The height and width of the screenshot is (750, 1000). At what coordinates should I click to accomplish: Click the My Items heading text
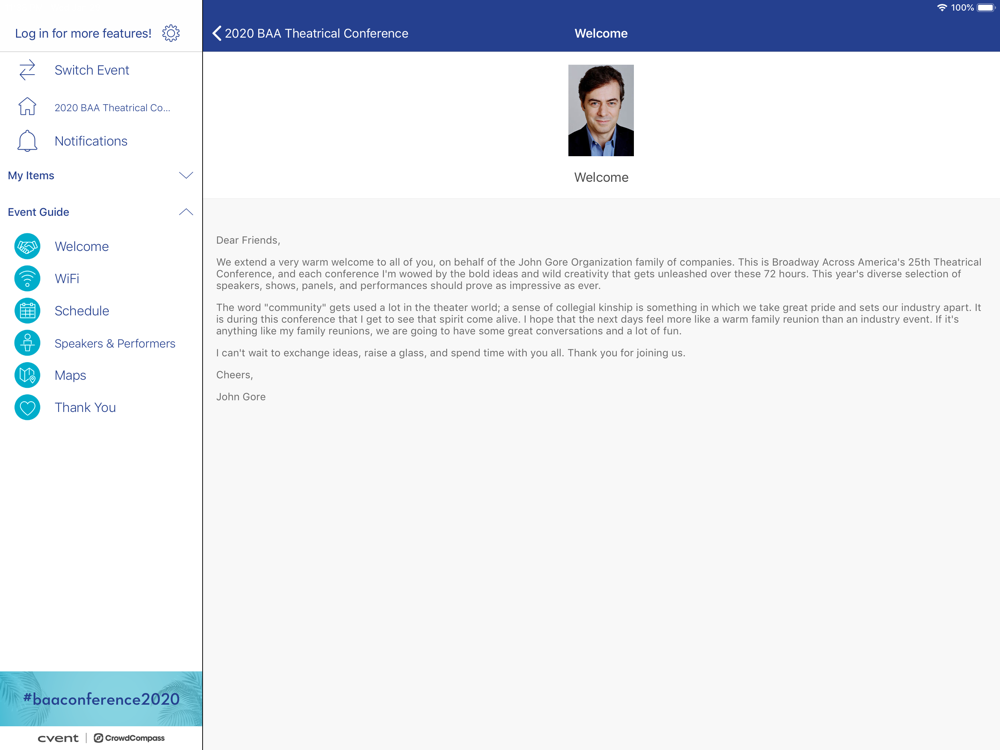(31, 175)
